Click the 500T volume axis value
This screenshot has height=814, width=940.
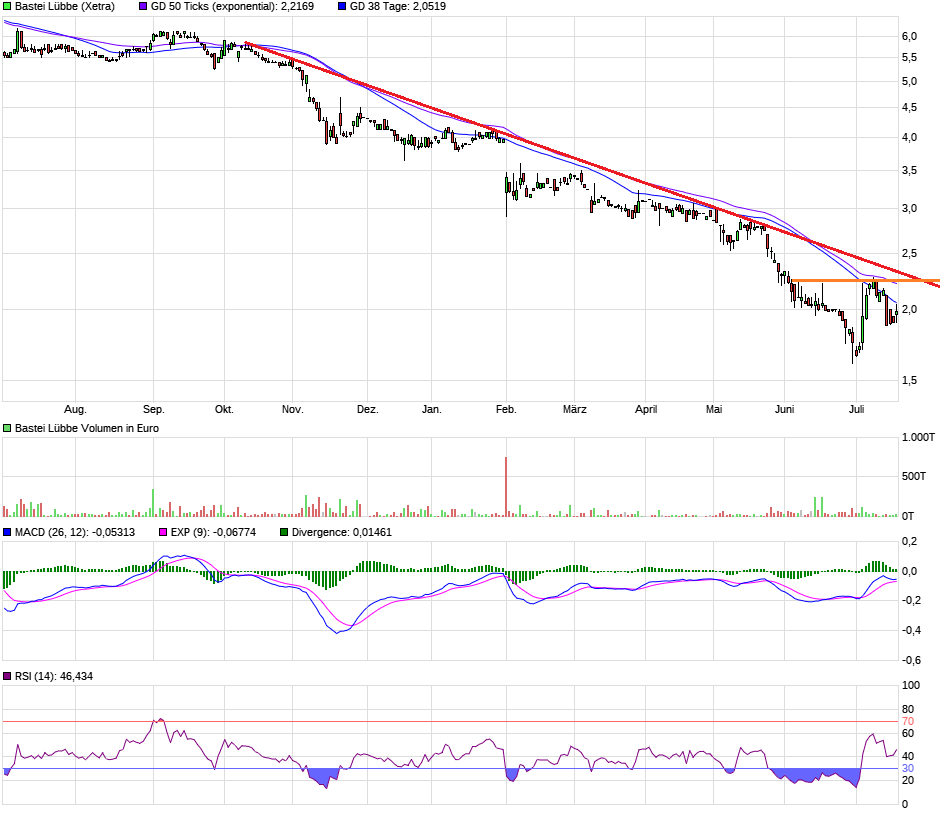coord(914,477)
